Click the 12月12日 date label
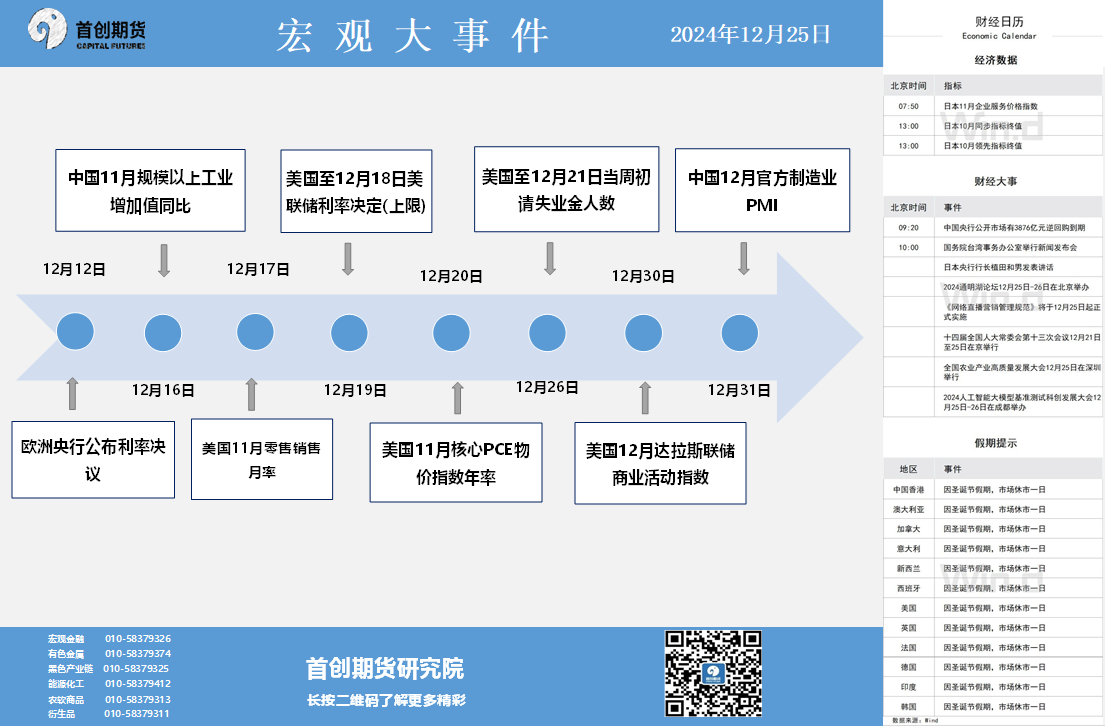This screenshot has width=1105, height=726. [x=74, y=269]
